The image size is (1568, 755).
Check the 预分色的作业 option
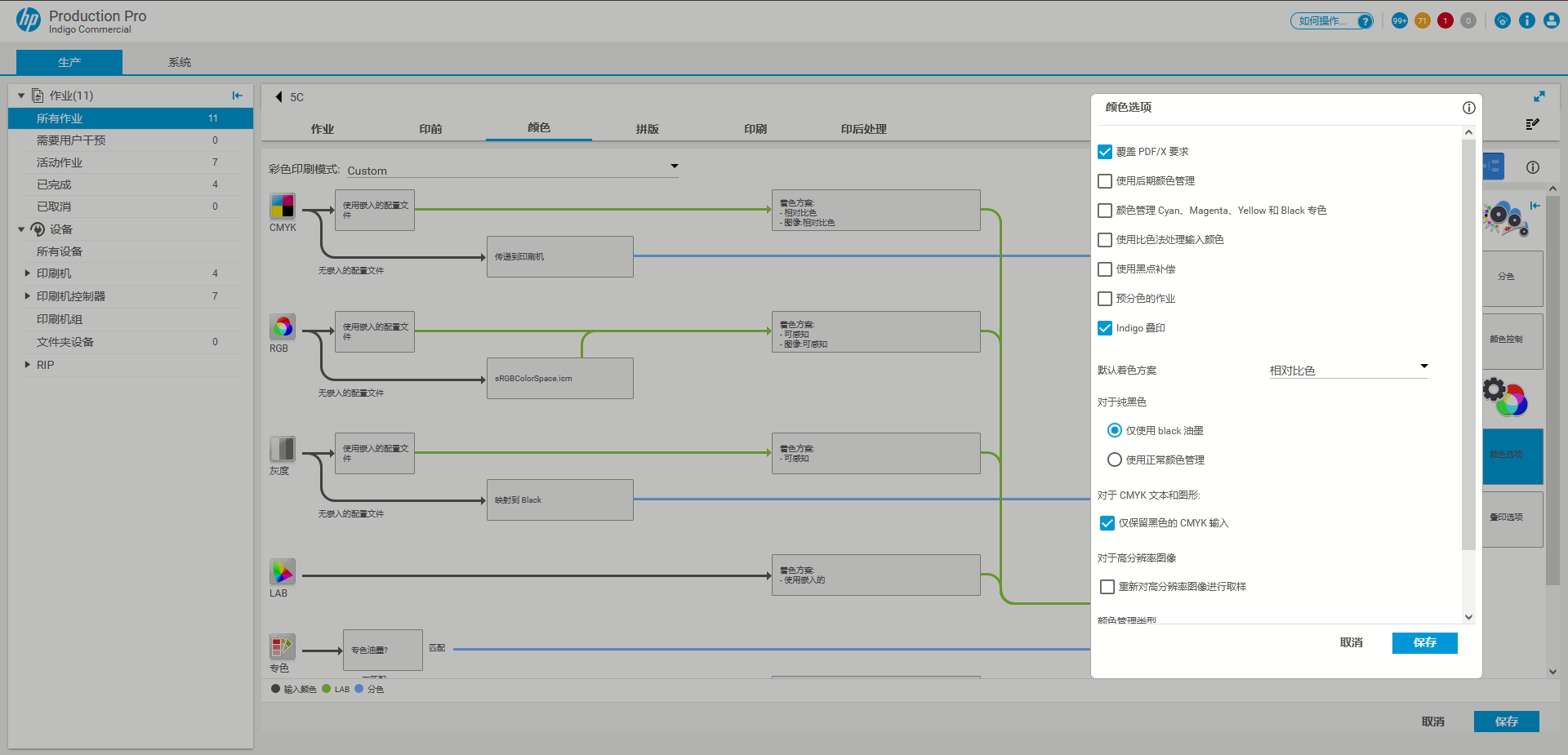[x=1105, y=299]
